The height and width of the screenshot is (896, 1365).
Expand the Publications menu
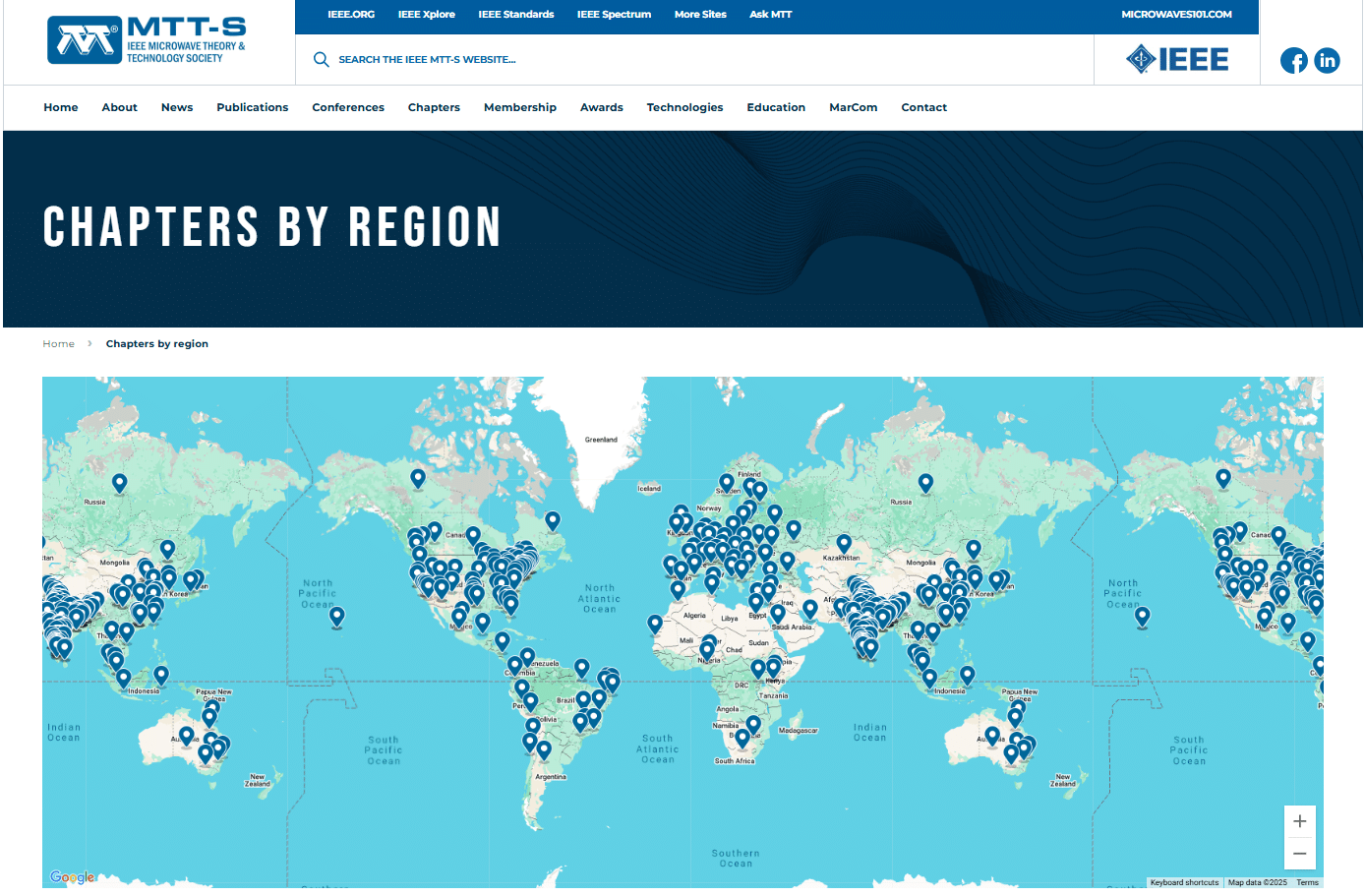[252, 108]
